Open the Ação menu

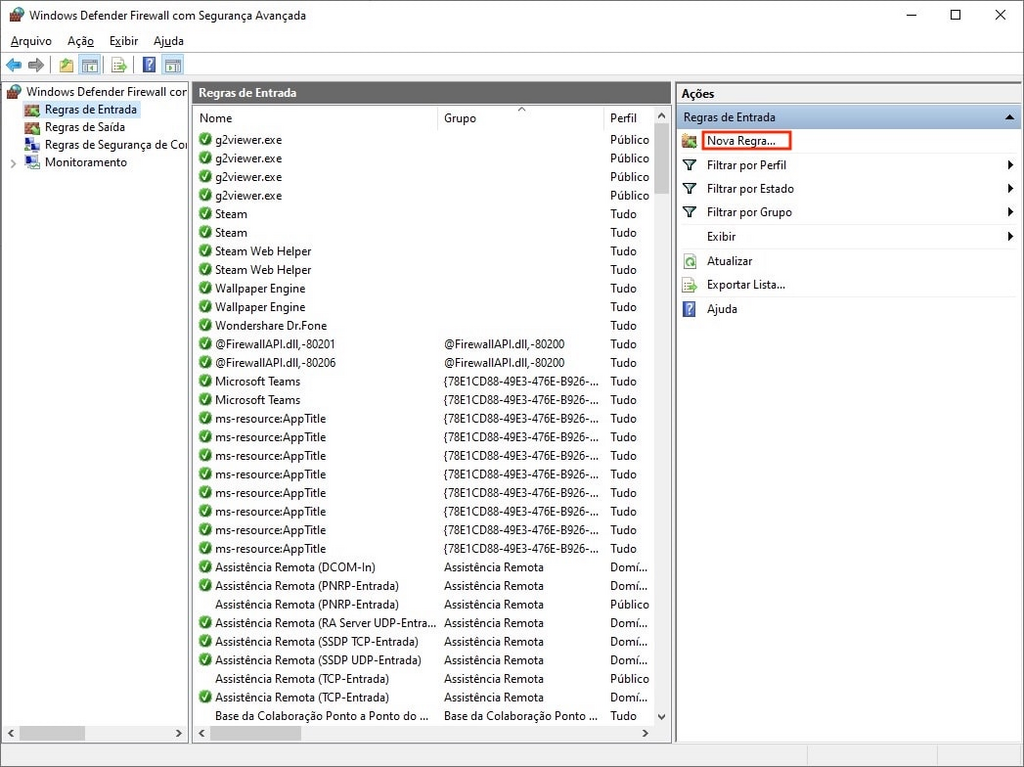point(79,41)
